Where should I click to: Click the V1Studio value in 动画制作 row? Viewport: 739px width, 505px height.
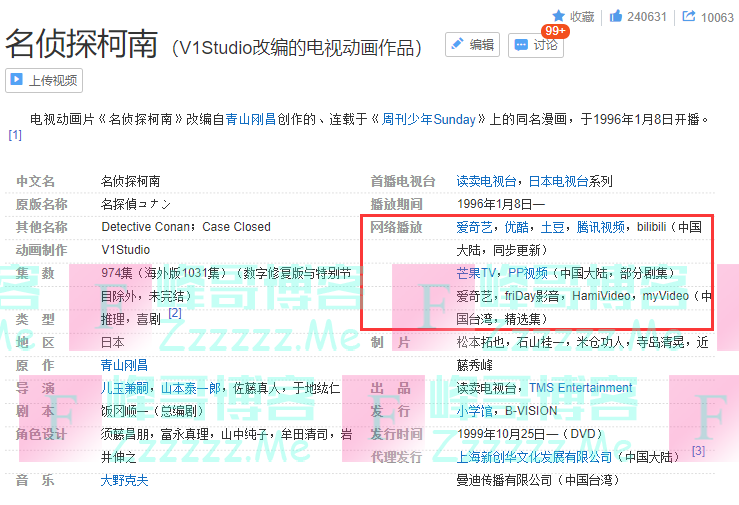click(125, 250)
